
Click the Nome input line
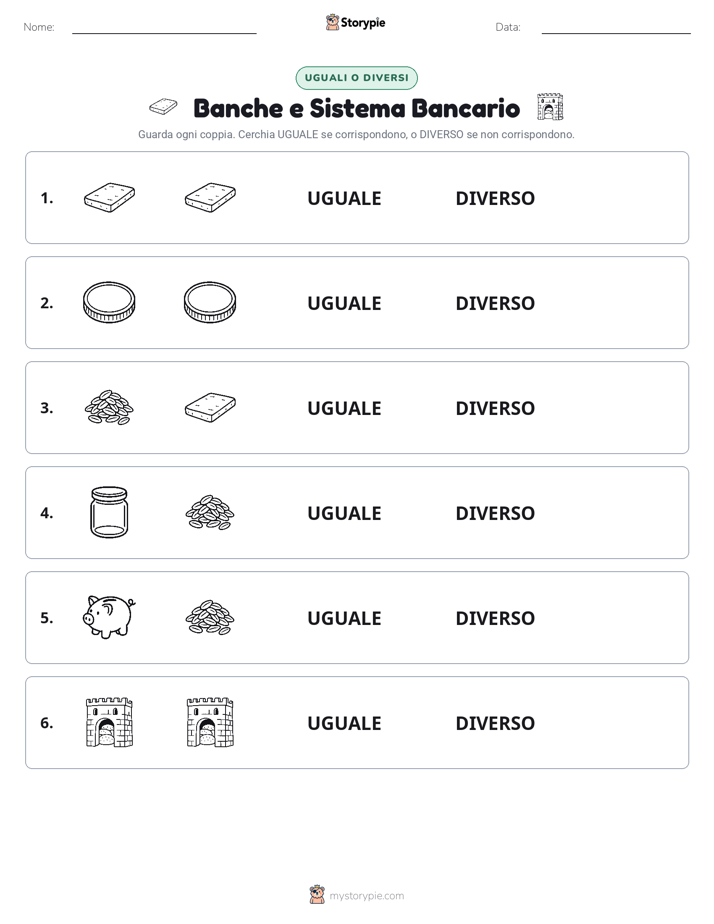(x=164, y=28)
